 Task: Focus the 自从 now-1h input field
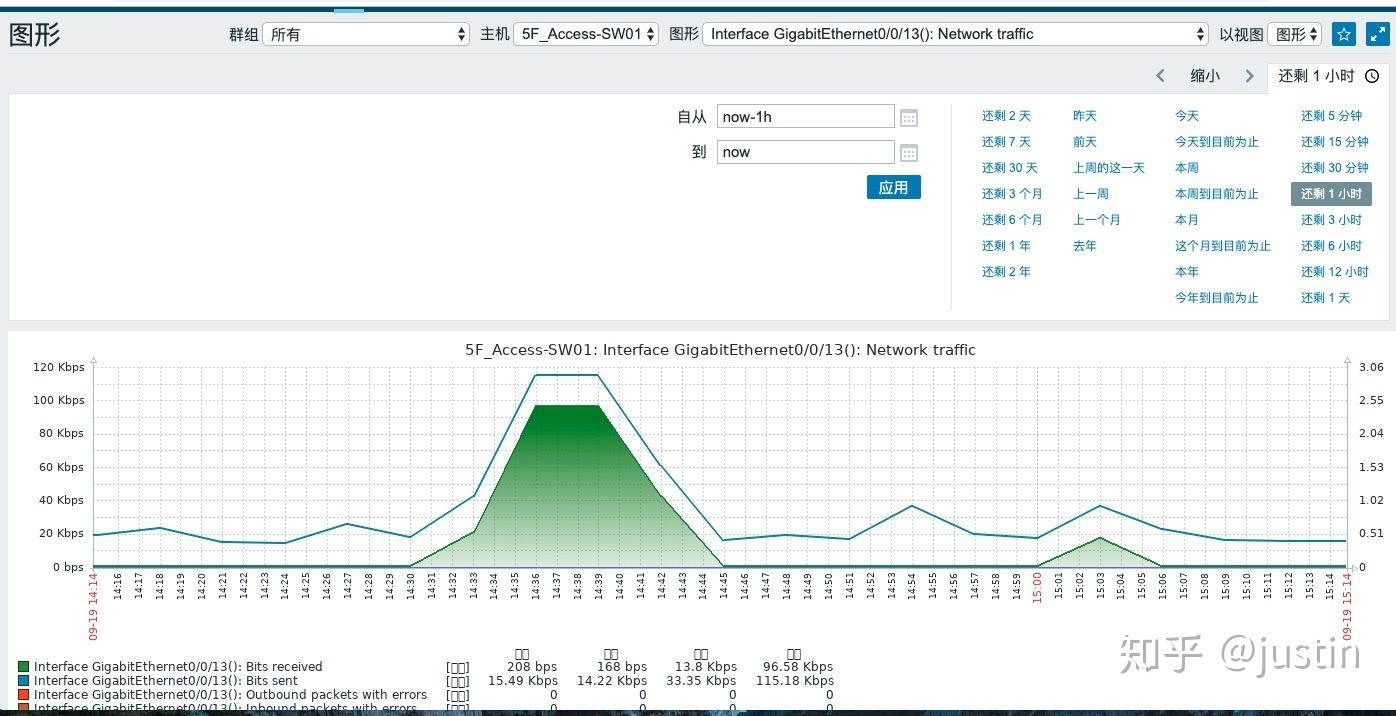pos(805,117)
